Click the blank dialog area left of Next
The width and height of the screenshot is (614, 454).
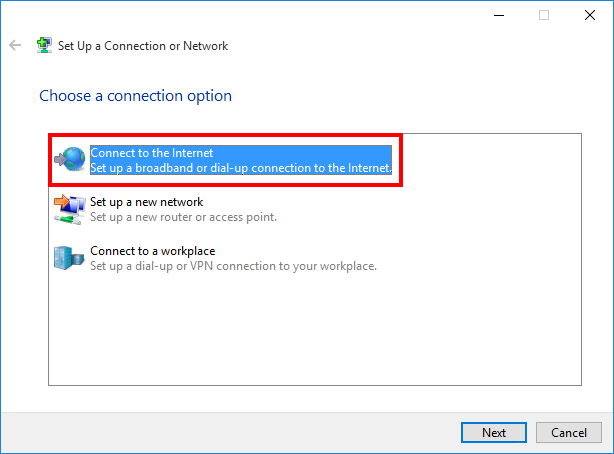coord(250,432)
